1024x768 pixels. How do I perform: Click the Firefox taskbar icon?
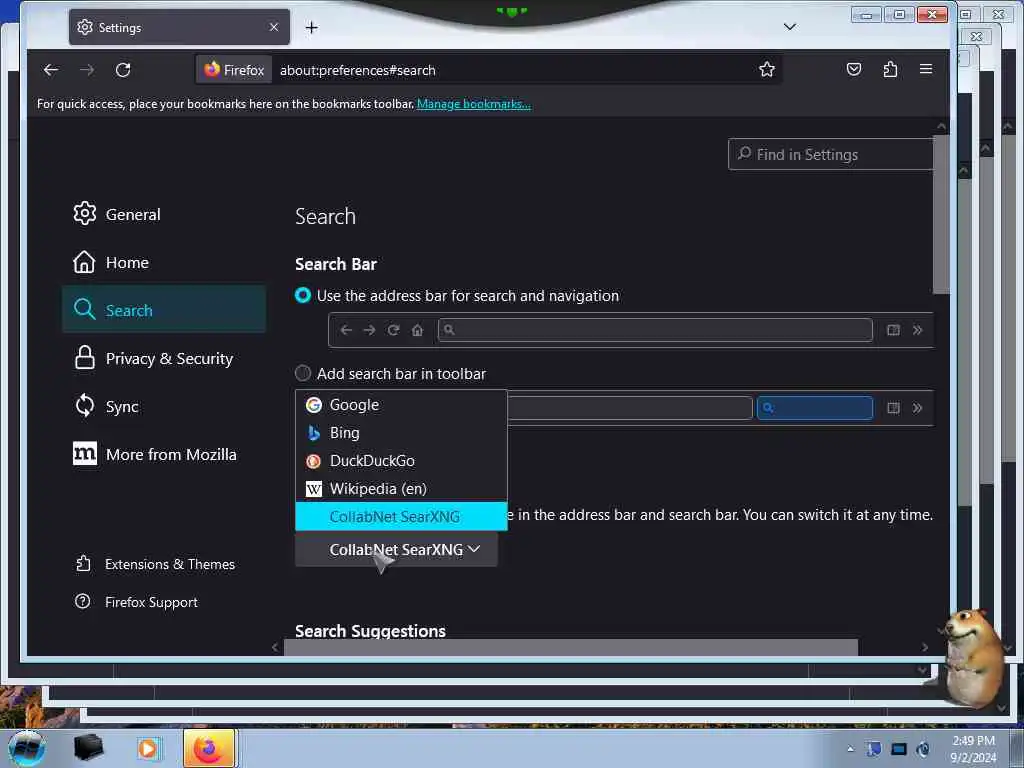[209, 749]
